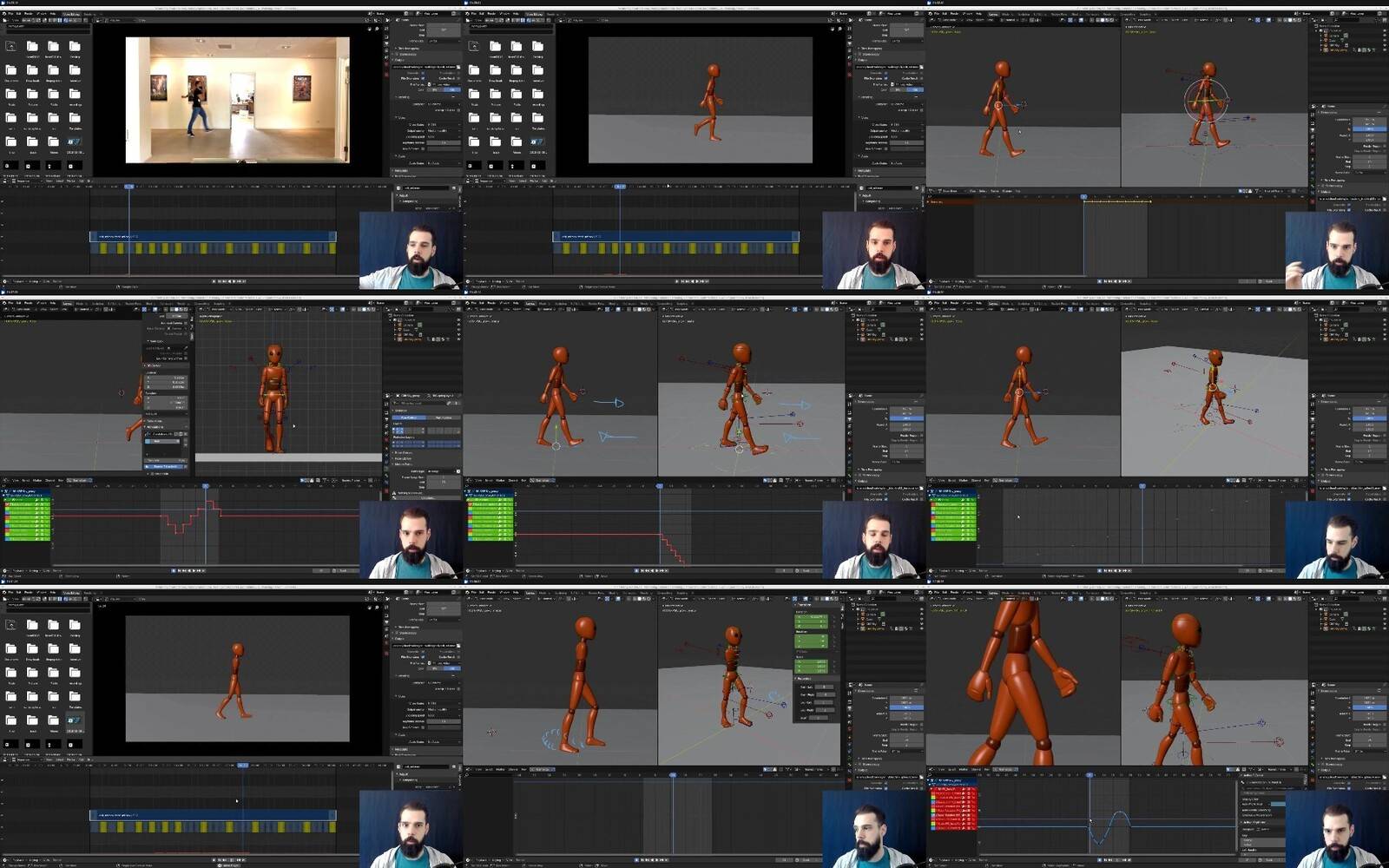Image resolution: width=1389 pixels, height=868 pixels.
Task: Click the blue sine-wave curve in bottom-right graph editor
Action: point(1110,827)
